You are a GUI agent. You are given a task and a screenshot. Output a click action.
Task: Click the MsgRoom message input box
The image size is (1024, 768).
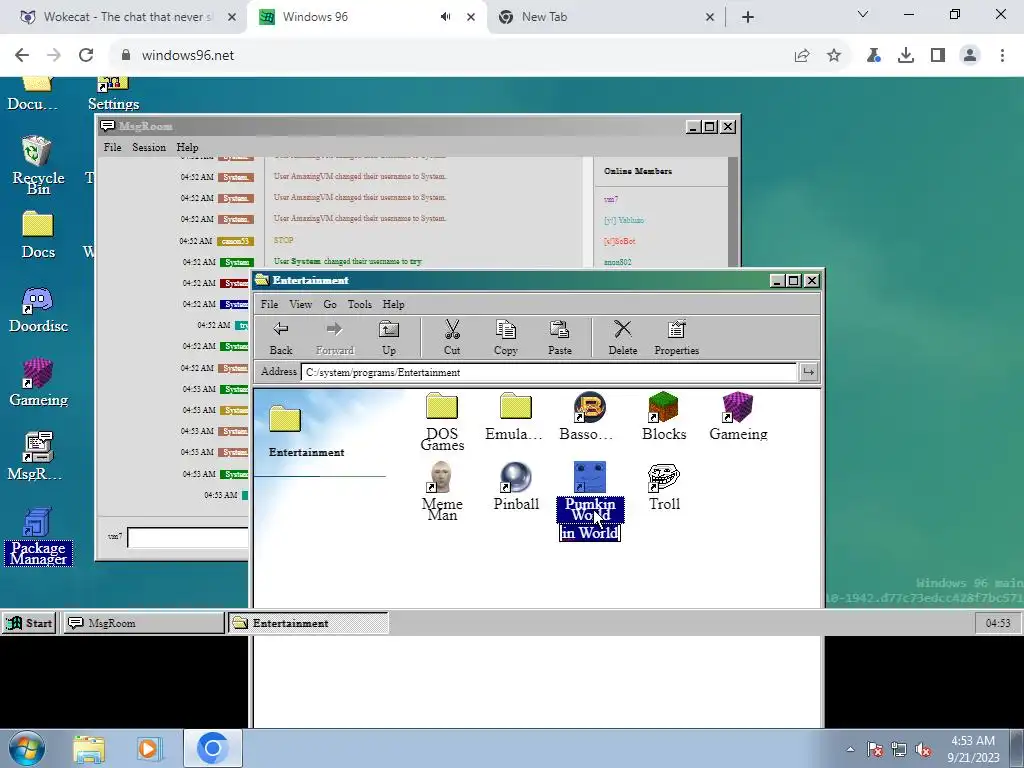[188, 537]
